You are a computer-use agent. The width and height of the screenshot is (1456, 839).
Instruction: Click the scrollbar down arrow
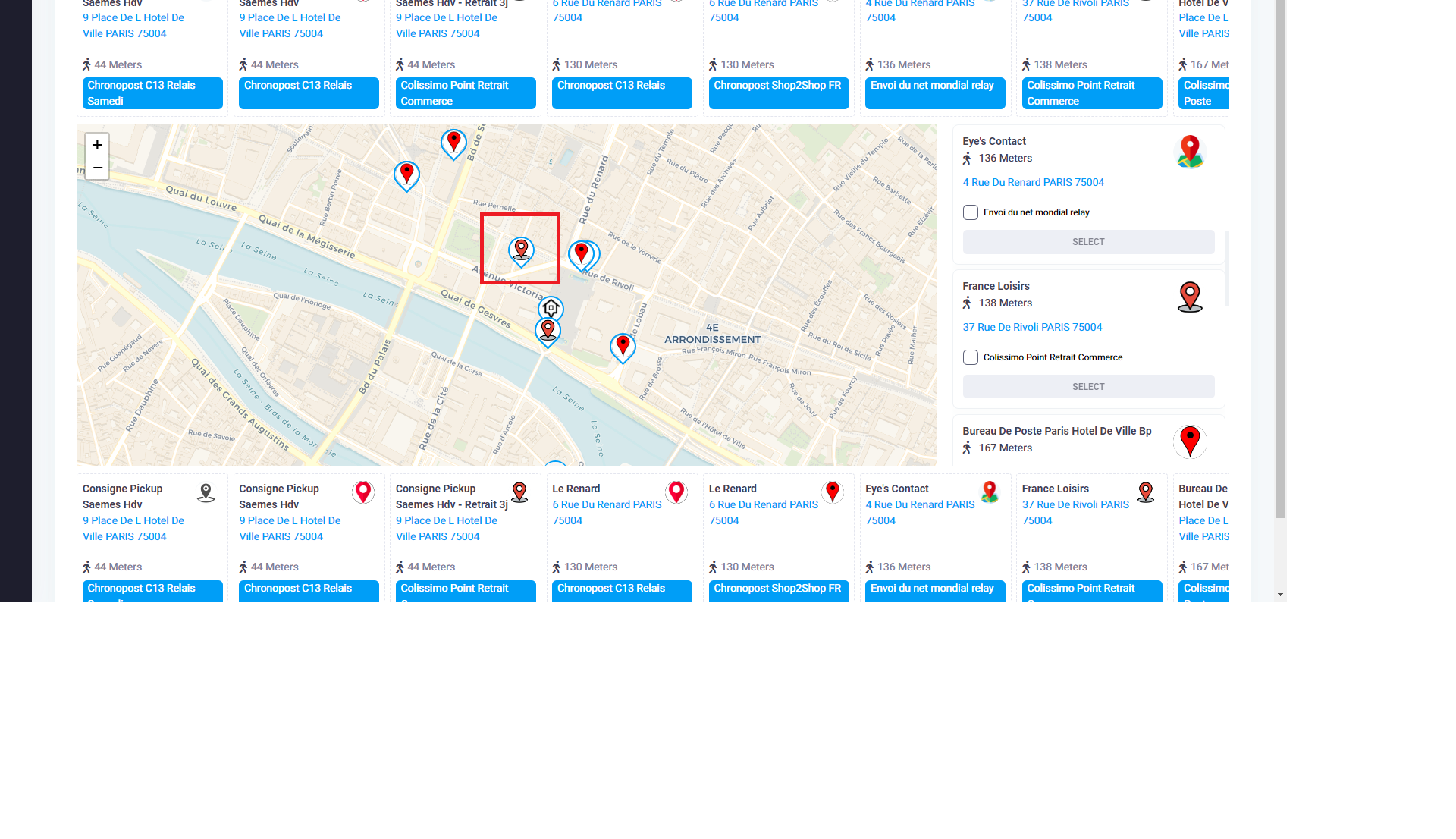coord(1280,595)
